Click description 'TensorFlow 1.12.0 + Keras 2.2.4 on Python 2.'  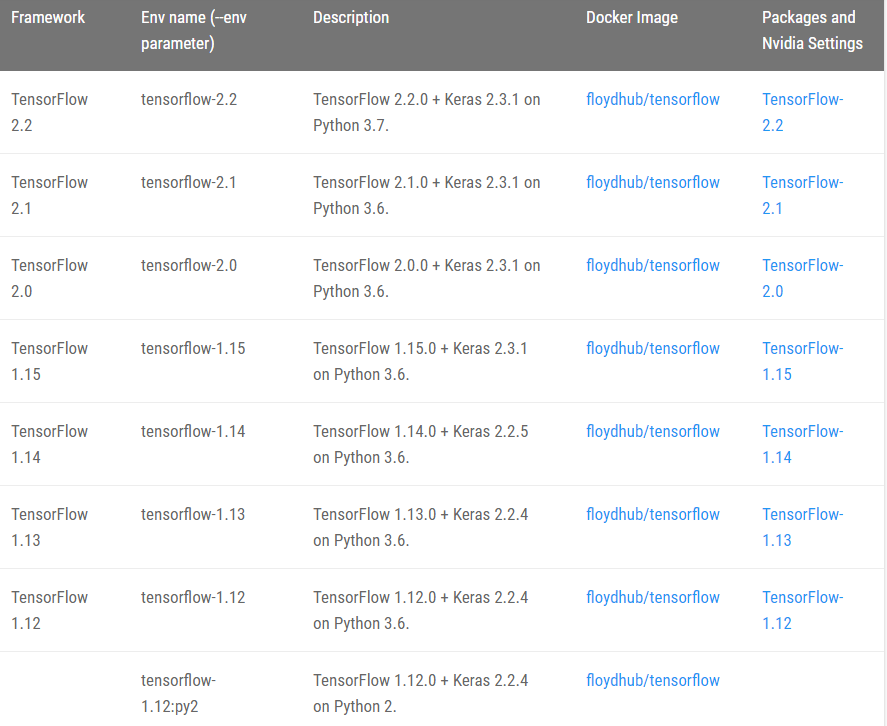(x=420, y=693)
